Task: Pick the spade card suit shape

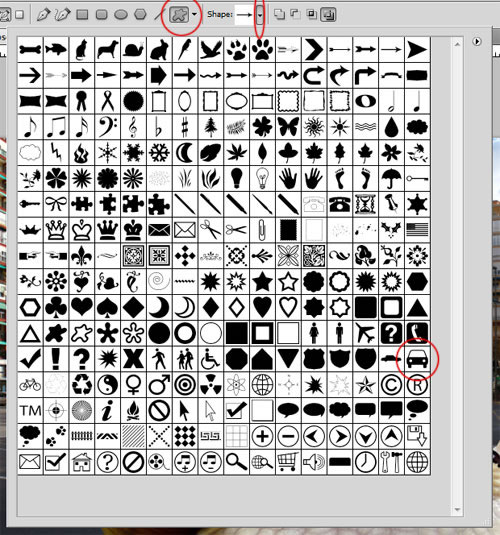Action: coord(108,307)
